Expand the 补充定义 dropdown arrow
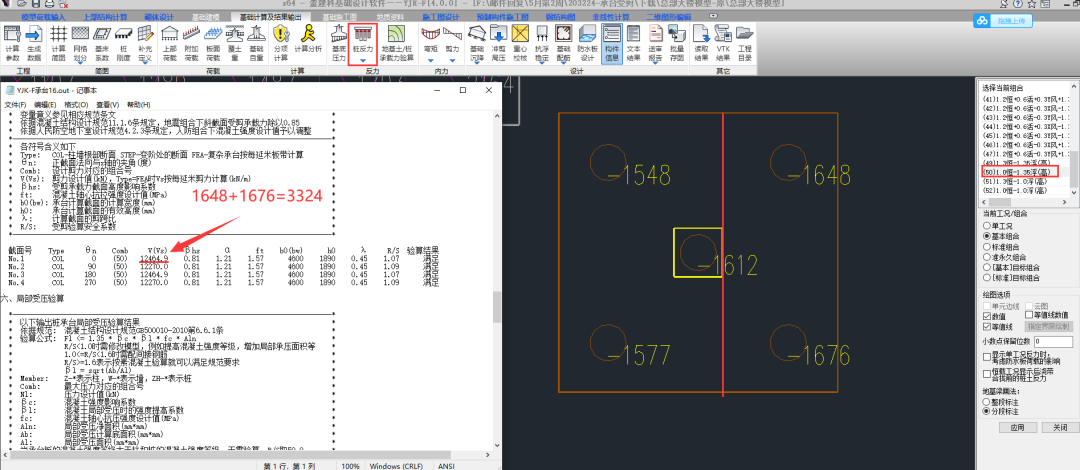 (145, 61)
